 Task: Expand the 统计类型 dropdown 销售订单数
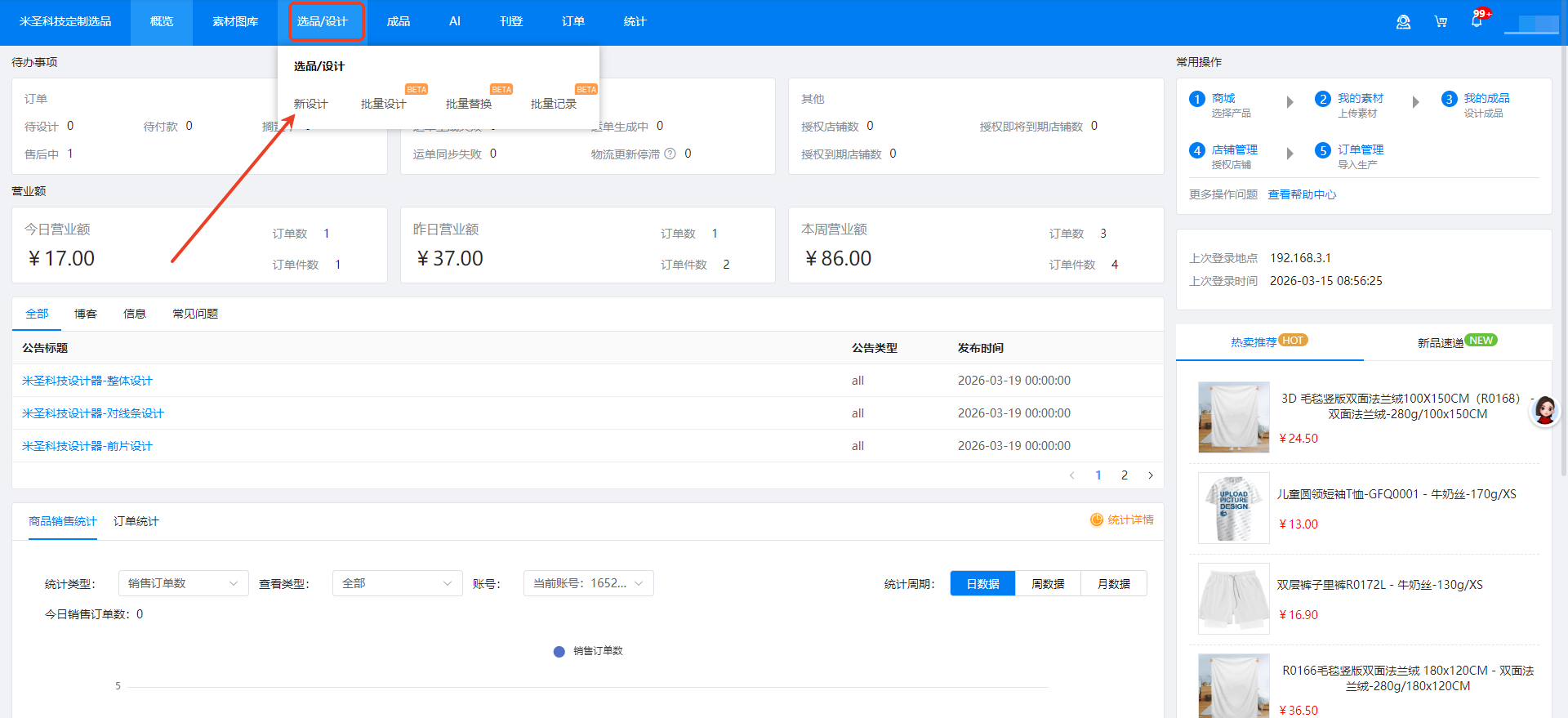[x=183, y=583]
